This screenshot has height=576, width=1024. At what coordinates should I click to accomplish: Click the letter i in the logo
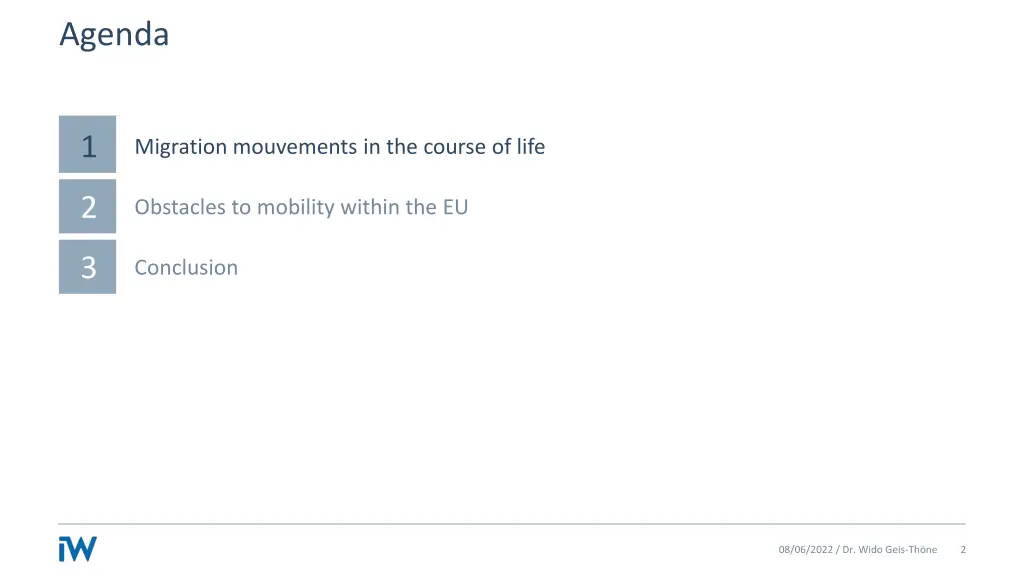point(62,549)
